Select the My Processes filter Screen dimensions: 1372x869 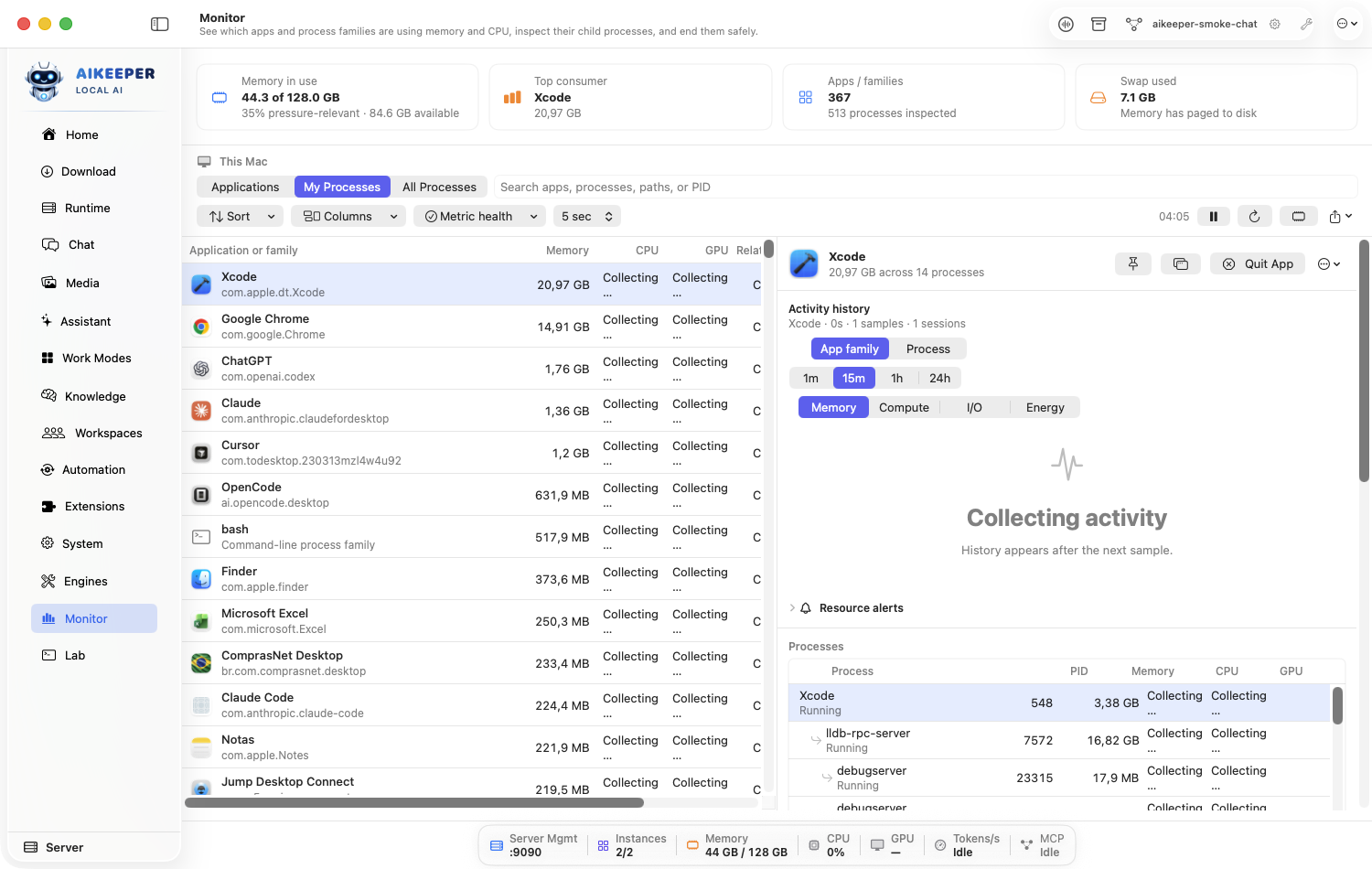pos(342,187)
